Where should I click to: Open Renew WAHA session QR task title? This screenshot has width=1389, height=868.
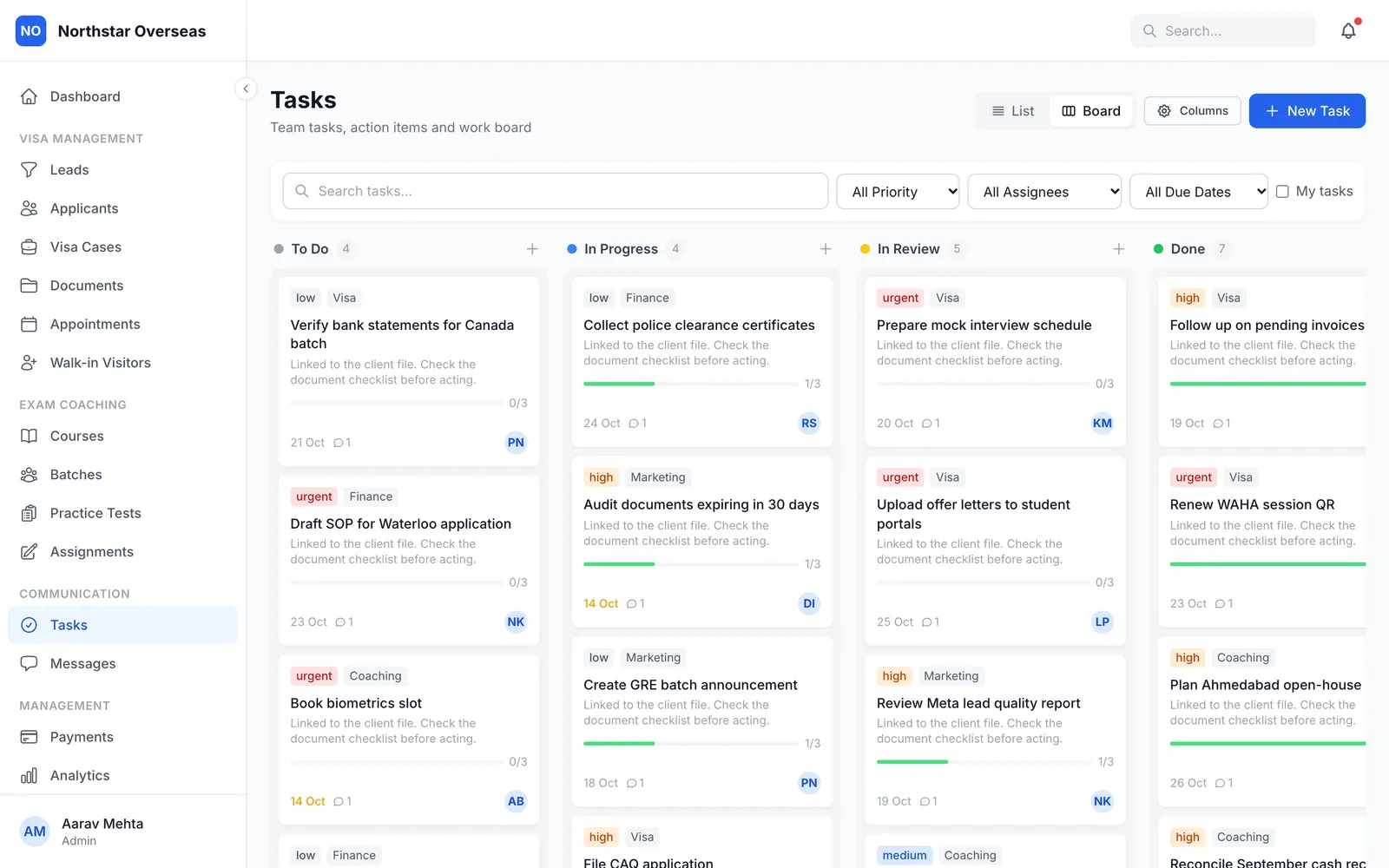pyautogui.click(x=1252, y=505)
